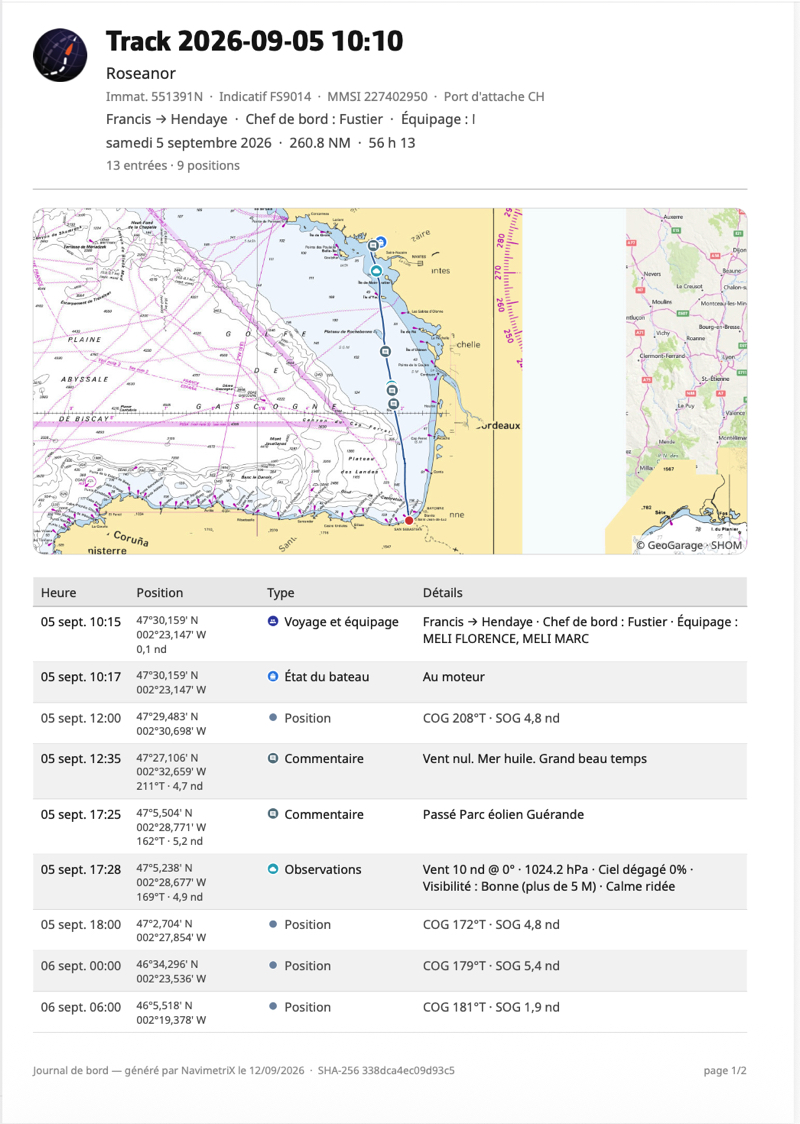The width and height of the screenshot is (800, 1124).
Task: Click the 'Position' column header
Action: click(x=160, y=593)
